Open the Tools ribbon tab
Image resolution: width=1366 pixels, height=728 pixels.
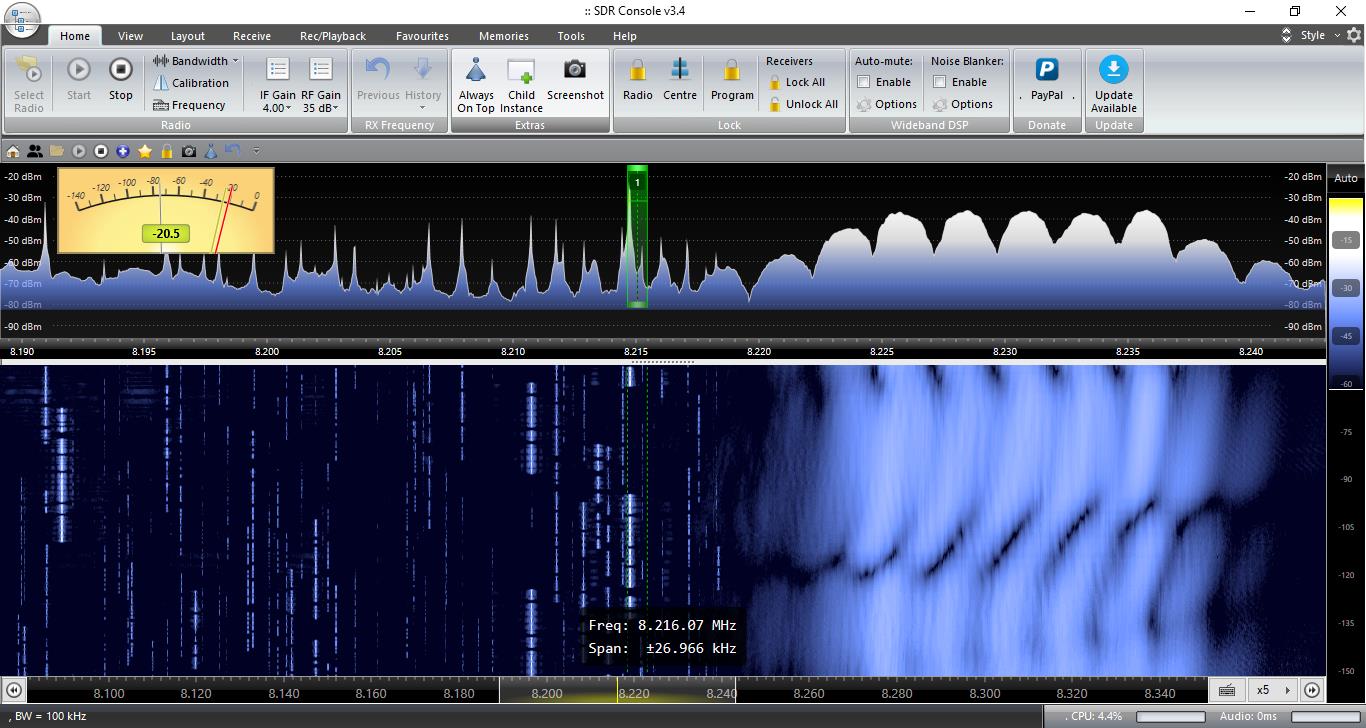tap(571, 36)
